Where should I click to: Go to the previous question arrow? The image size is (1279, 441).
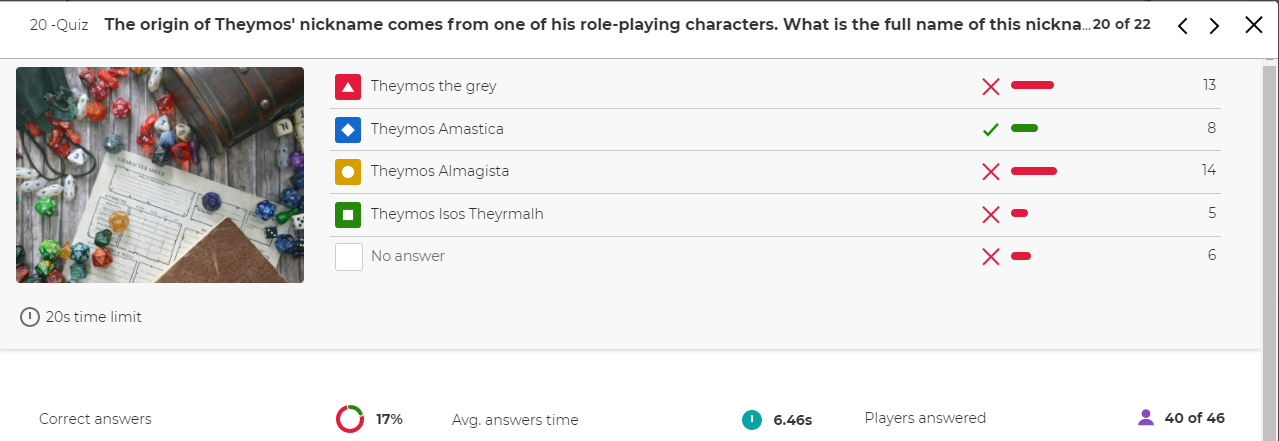(1183, 26)
